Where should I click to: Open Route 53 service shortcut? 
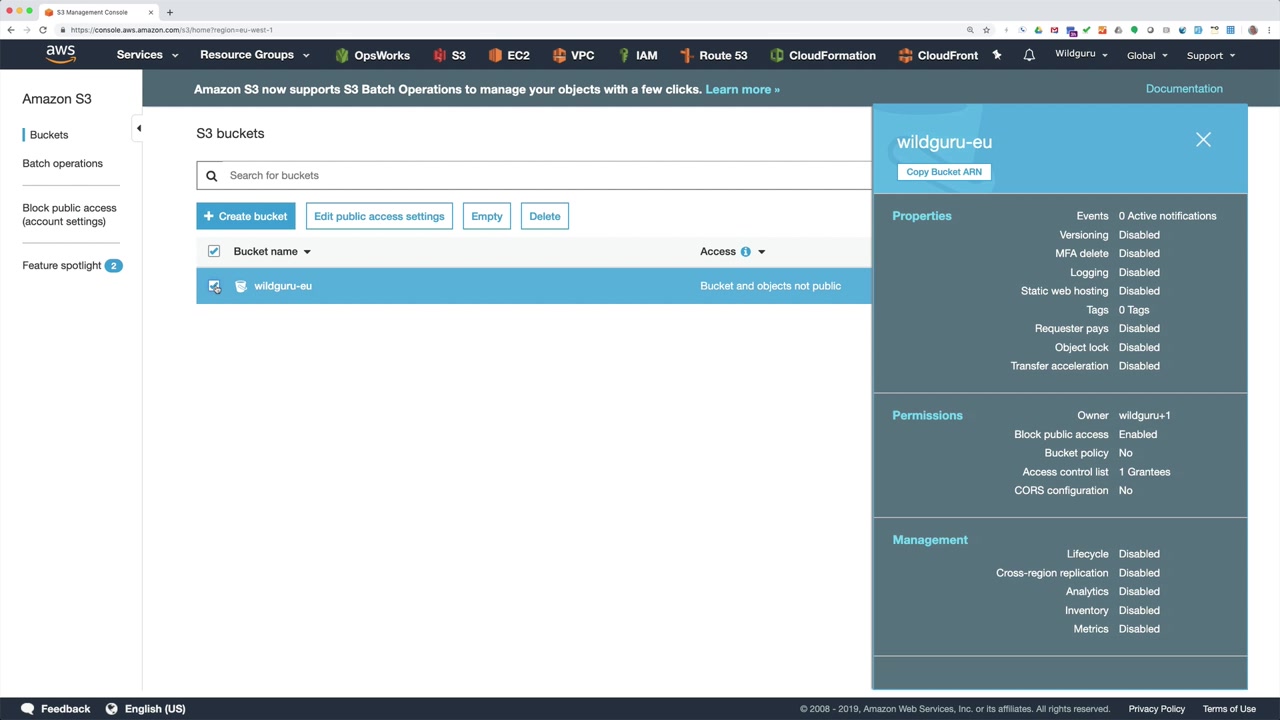[713, 55]
